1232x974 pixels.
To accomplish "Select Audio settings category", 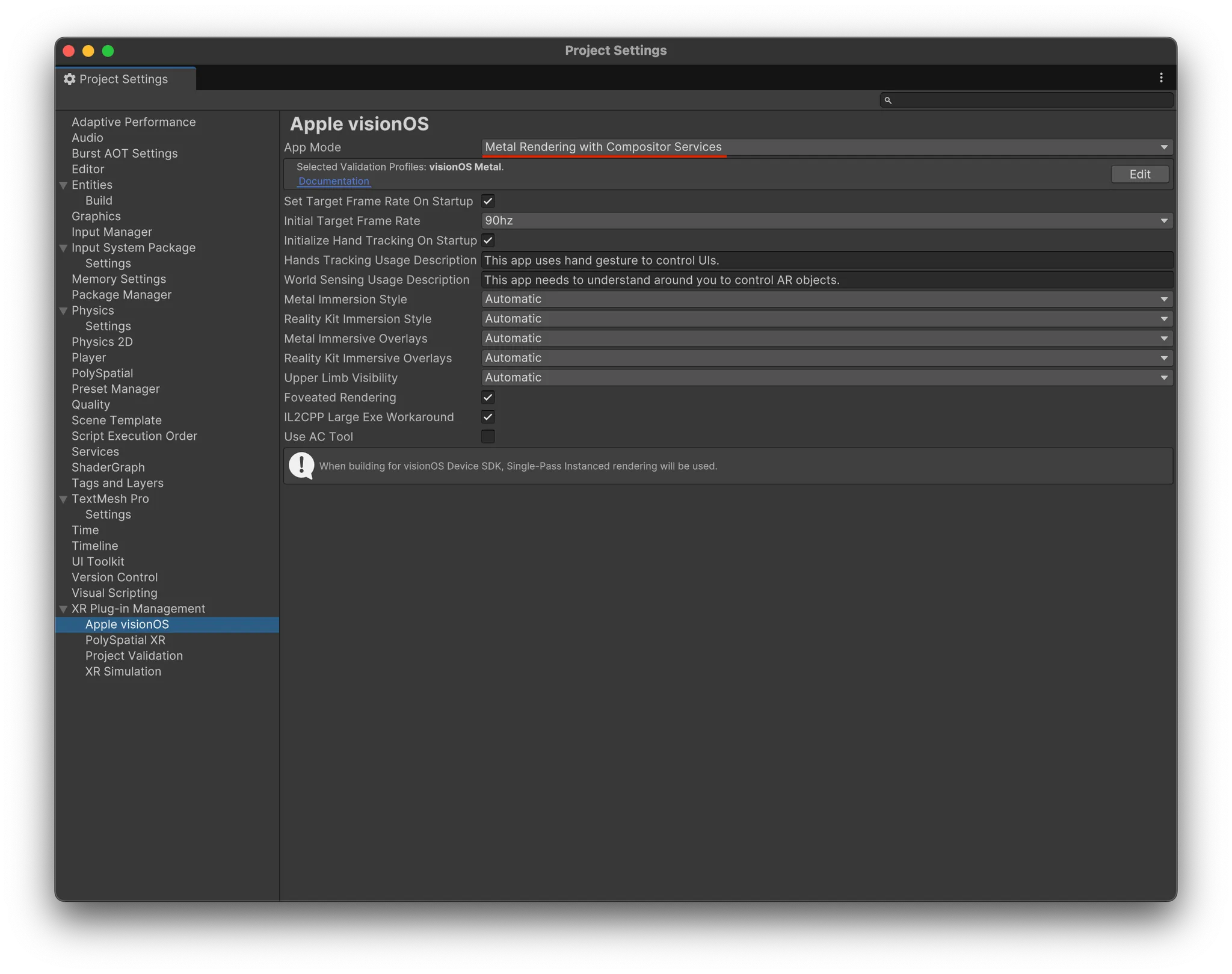I will pyautogui.click(x=87, y=138).
